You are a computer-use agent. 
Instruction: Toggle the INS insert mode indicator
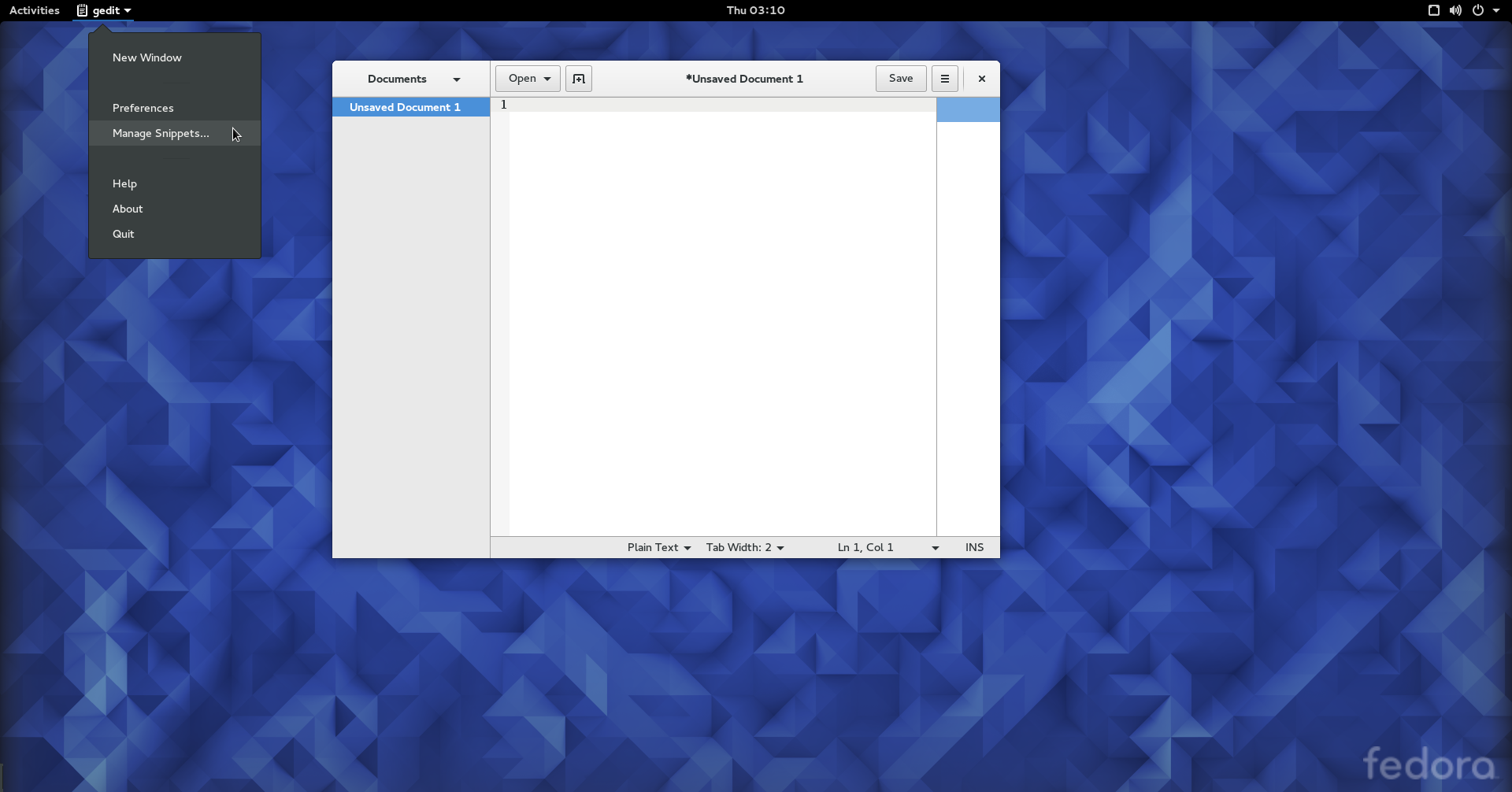click(974, 547)
